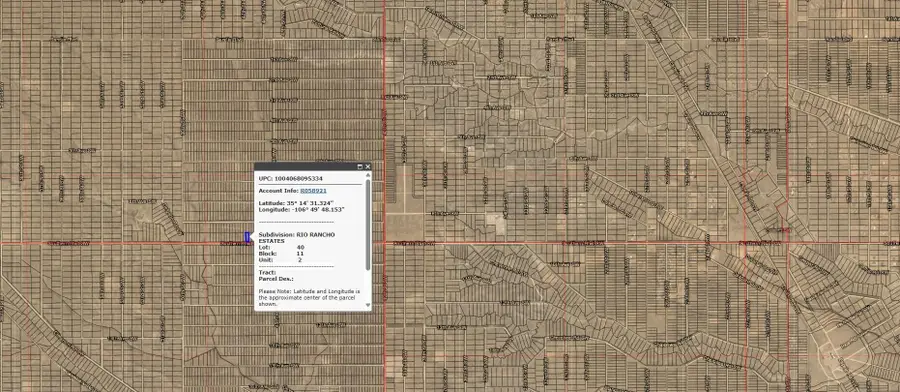Click the UPC 1004068095334 text
Screen dimensions: 900x392
(290, 179)
